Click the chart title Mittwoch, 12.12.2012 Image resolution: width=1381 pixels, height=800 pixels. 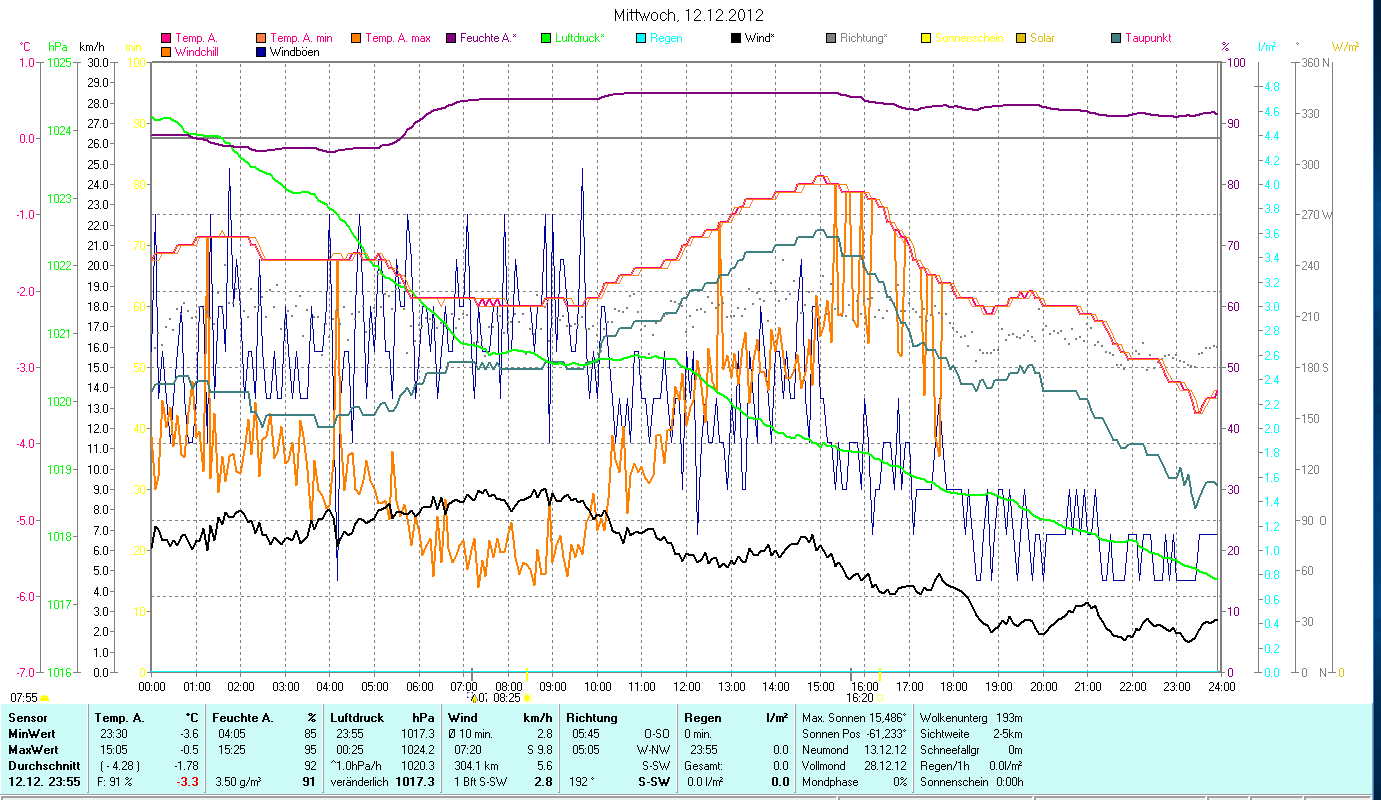pyautogui.click(x=690, y=15)
